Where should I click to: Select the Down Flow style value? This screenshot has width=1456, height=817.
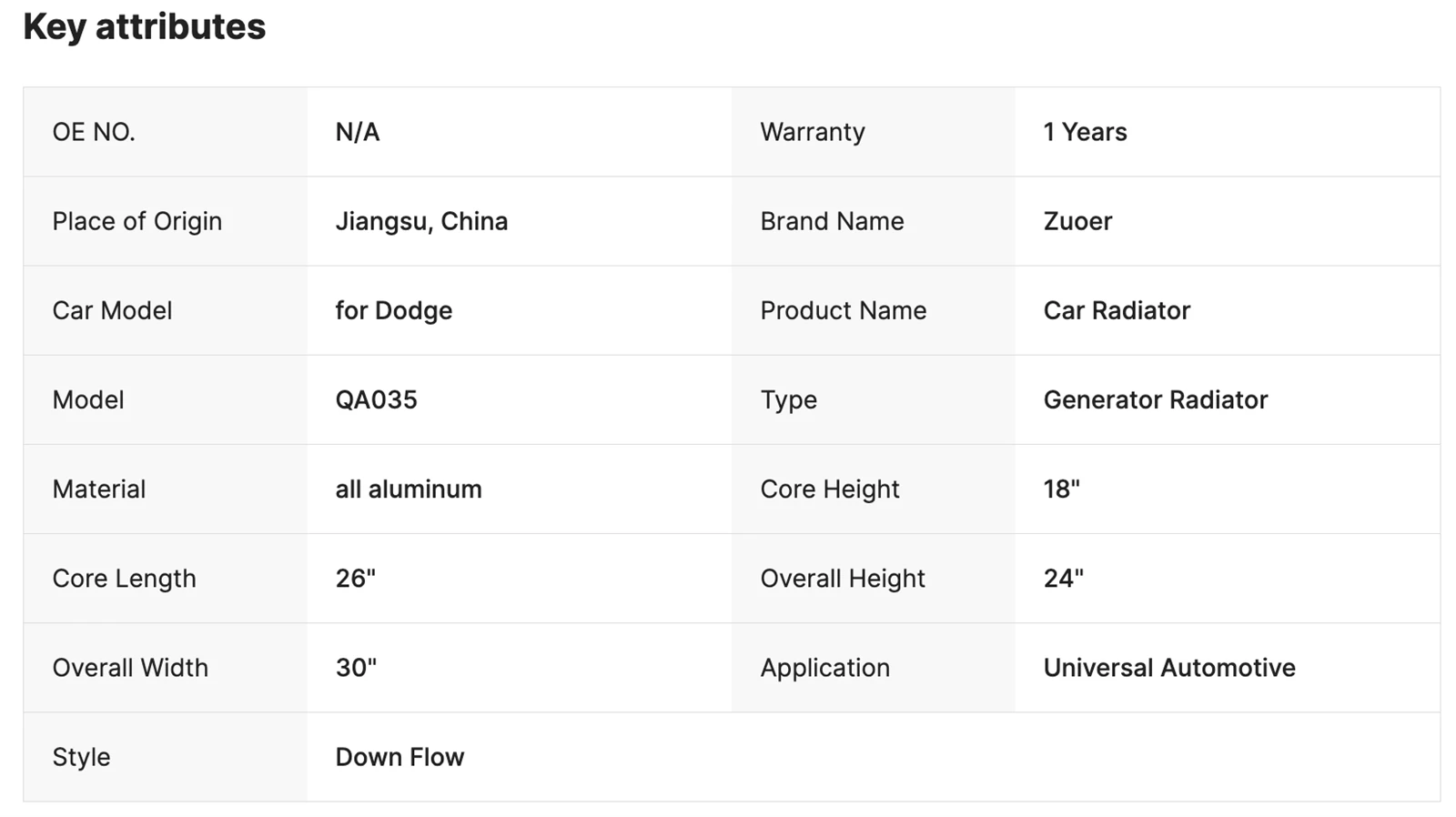click(399, 756)
